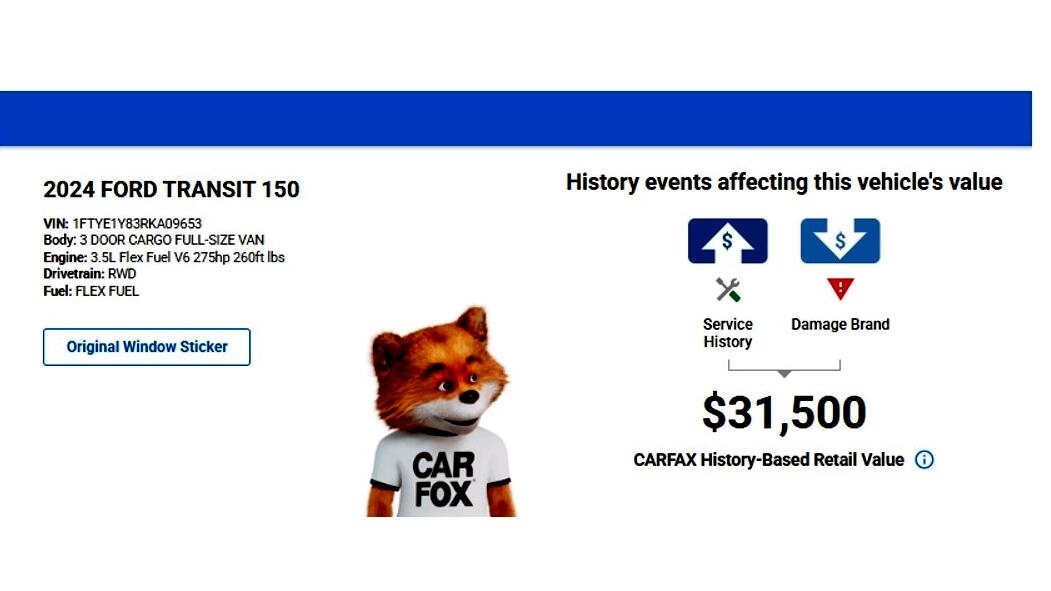Click the history events heading text
This screenshot has width=1051, height=591.
click(x=784, y=182)
